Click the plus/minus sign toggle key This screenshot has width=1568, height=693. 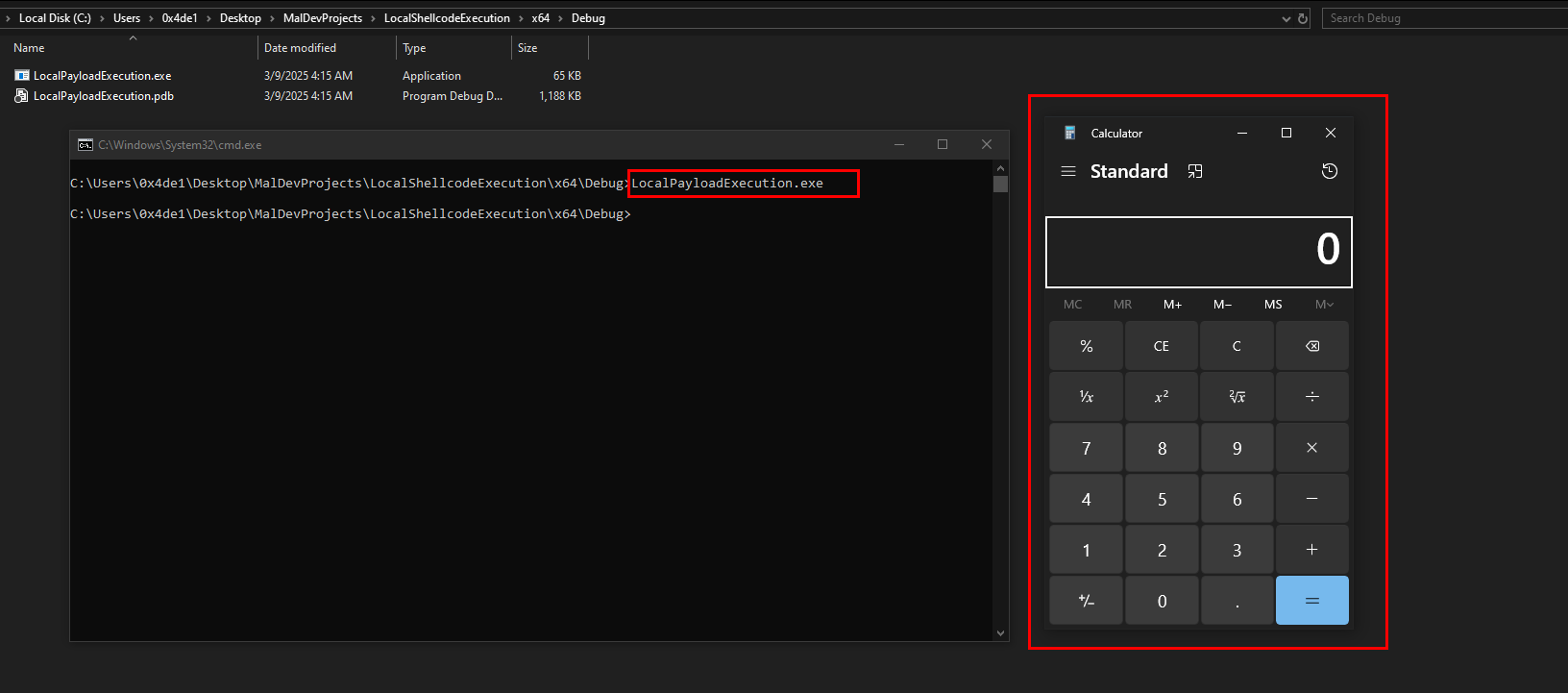point(1087,601)
